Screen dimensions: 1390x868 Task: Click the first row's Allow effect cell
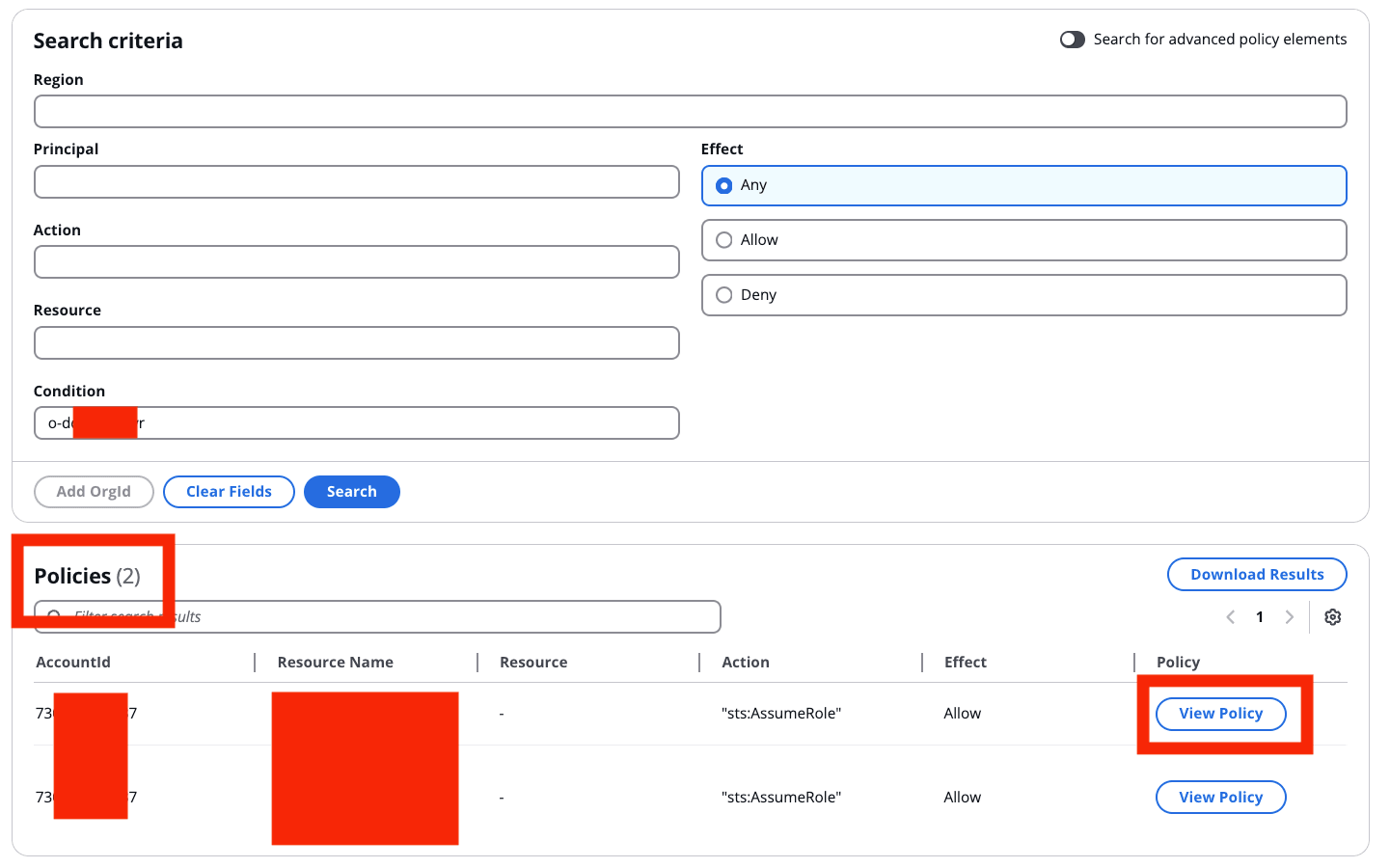pyautogui.click(x=962, y=714)
